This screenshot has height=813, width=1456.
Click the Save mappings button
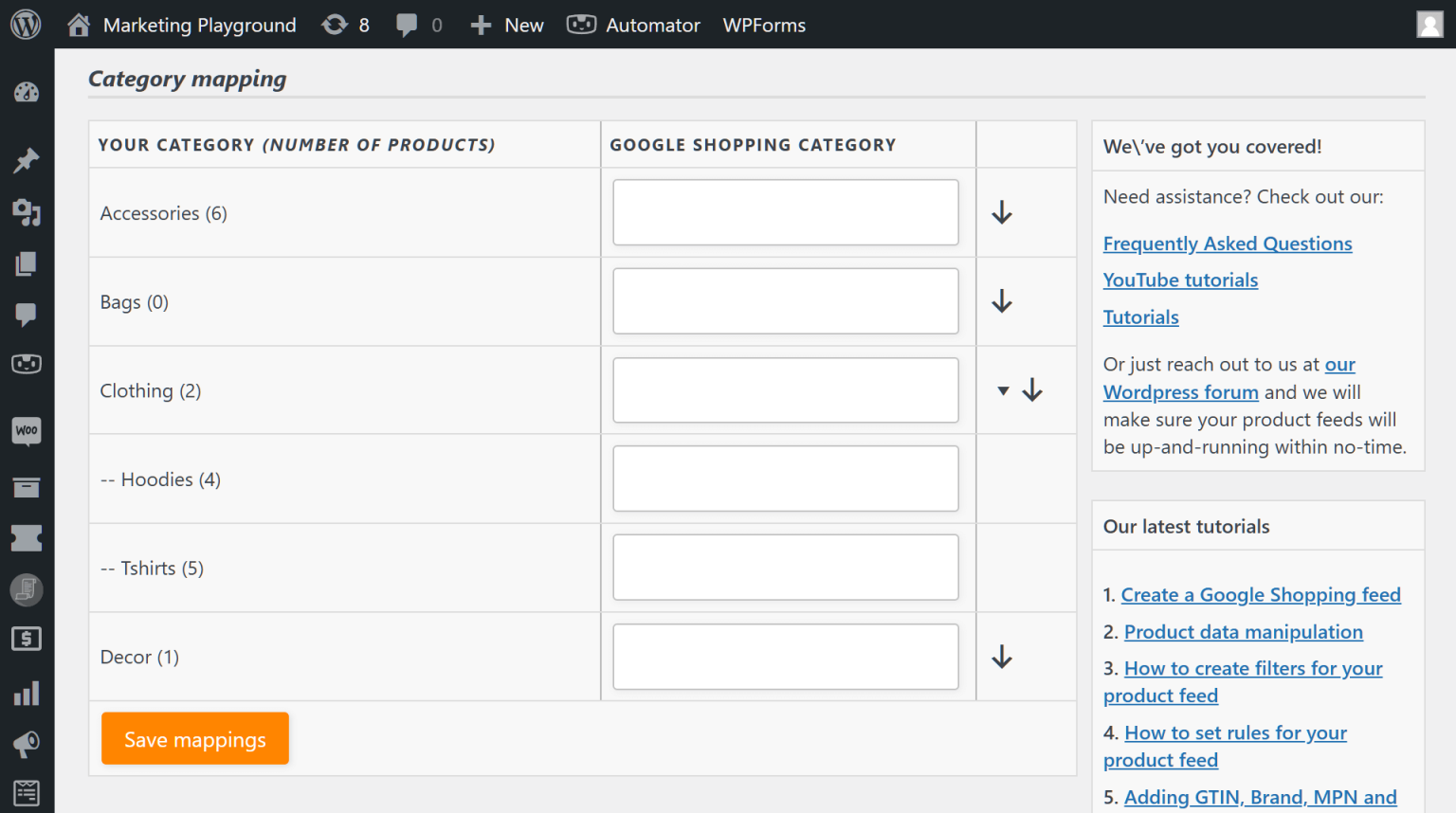(194, 738)
